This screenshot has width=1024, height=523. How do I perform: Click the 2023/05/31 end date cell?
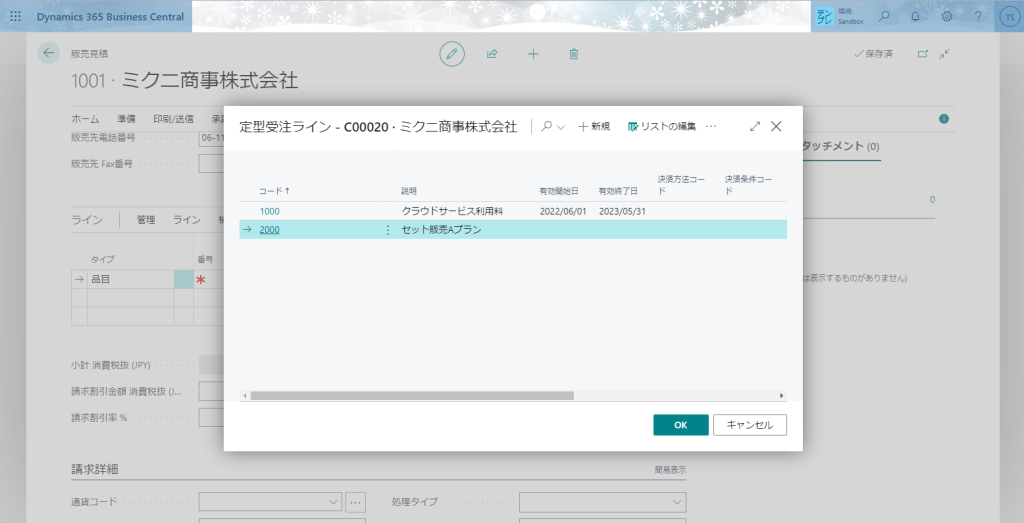pyautogui.click(x=622, y=212)
